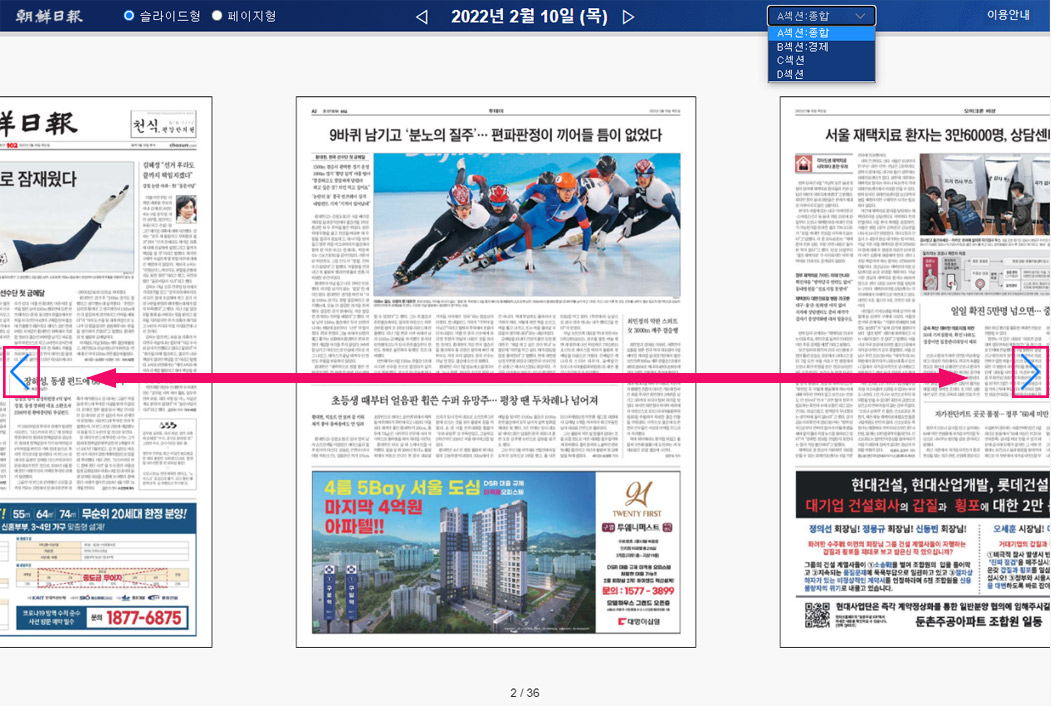Click the QR code in right page ad

click(x=818, y=615)
